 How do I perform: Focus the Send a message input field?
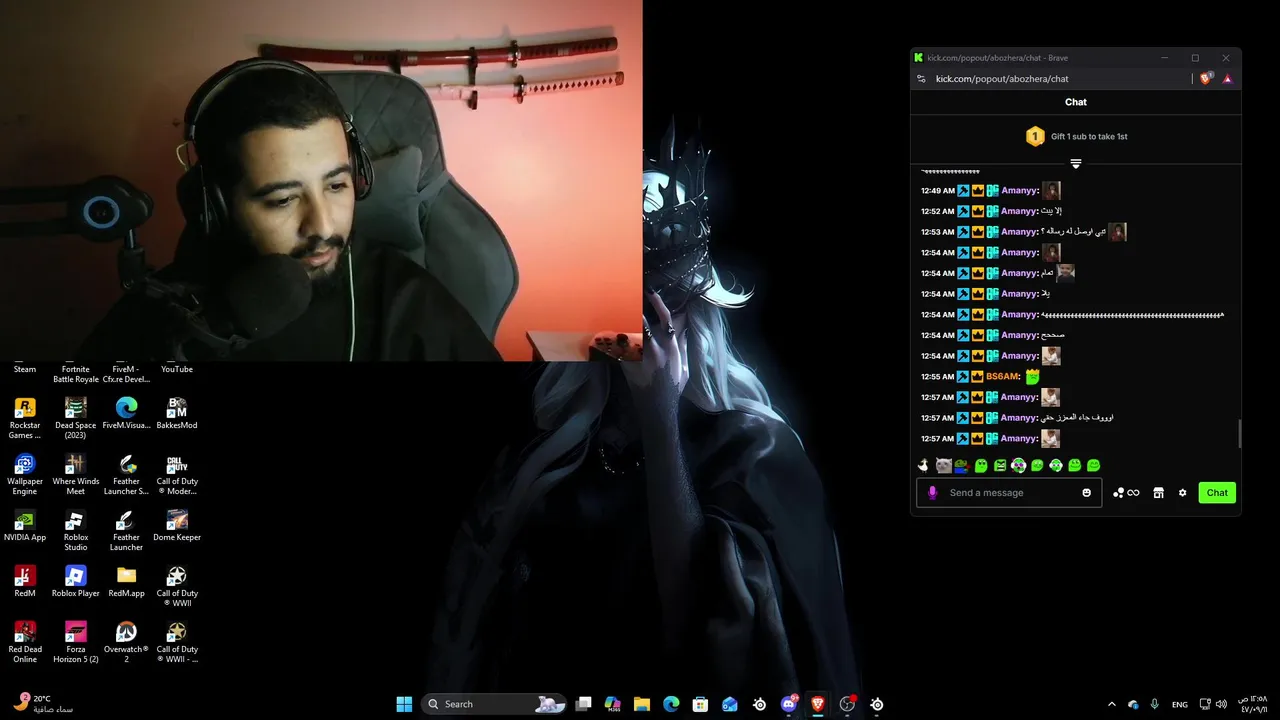[1009, 493]
